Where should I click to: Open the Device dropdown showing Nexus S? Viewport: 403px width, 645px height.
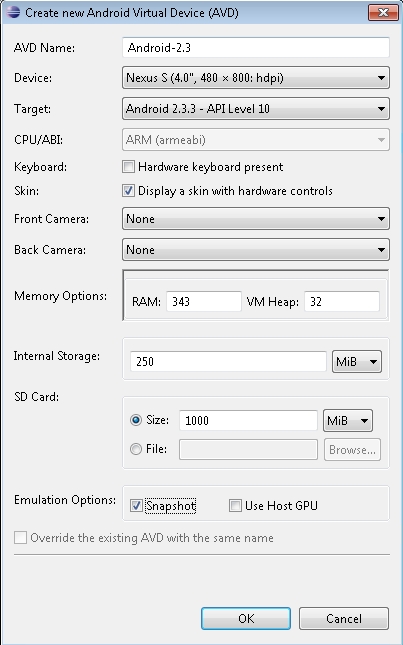pyautogui.click(x=256, y=78)
